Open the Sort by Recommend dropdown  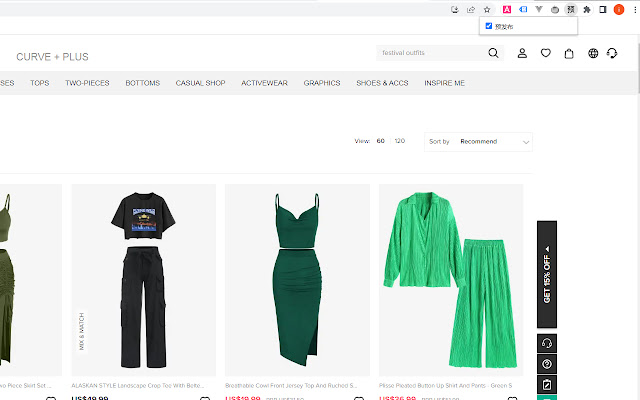click(x=478, y=142)
